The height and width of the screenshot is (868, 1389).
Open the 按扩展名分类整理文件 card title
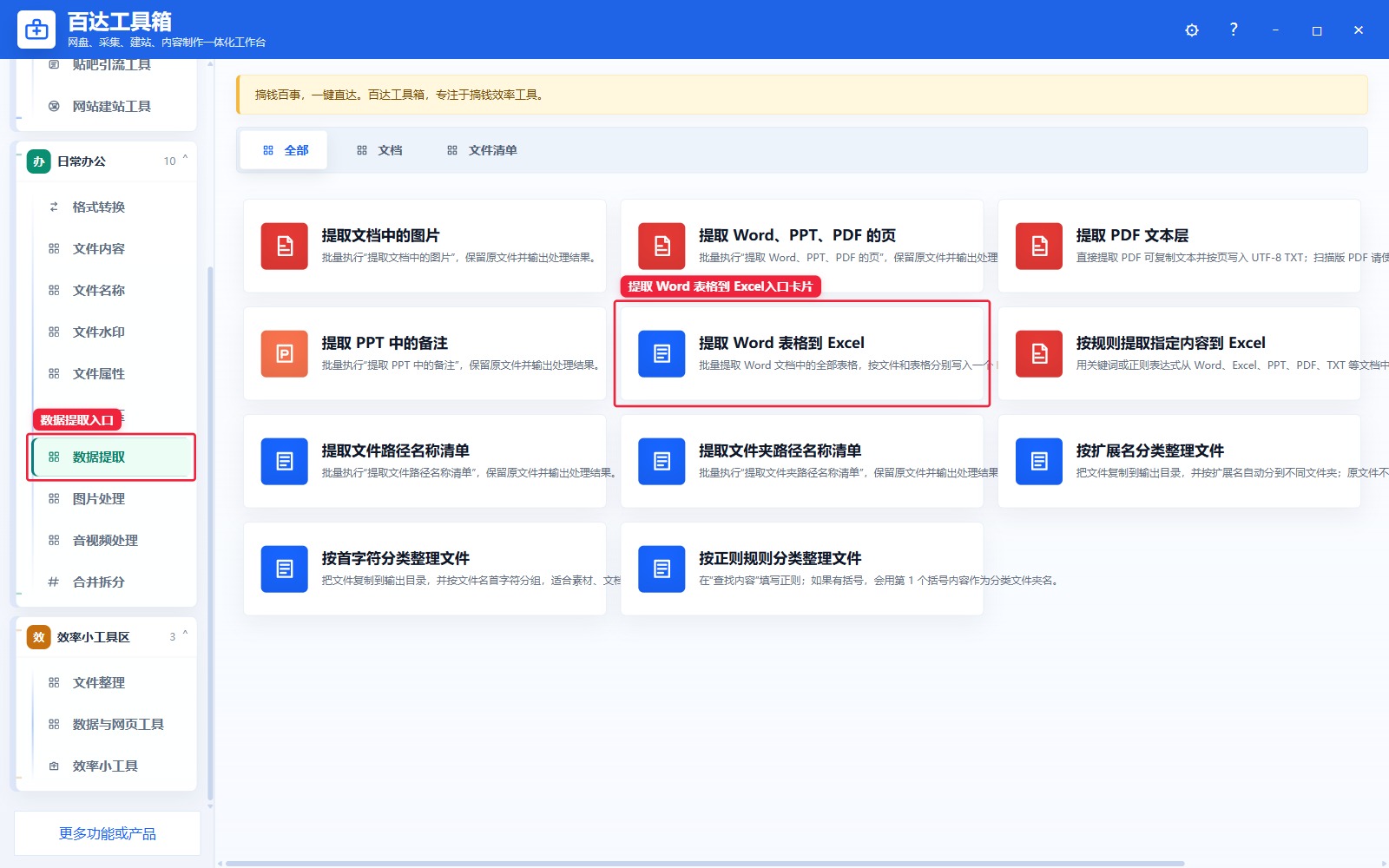pyautogui.click(x=1149, y=450)
